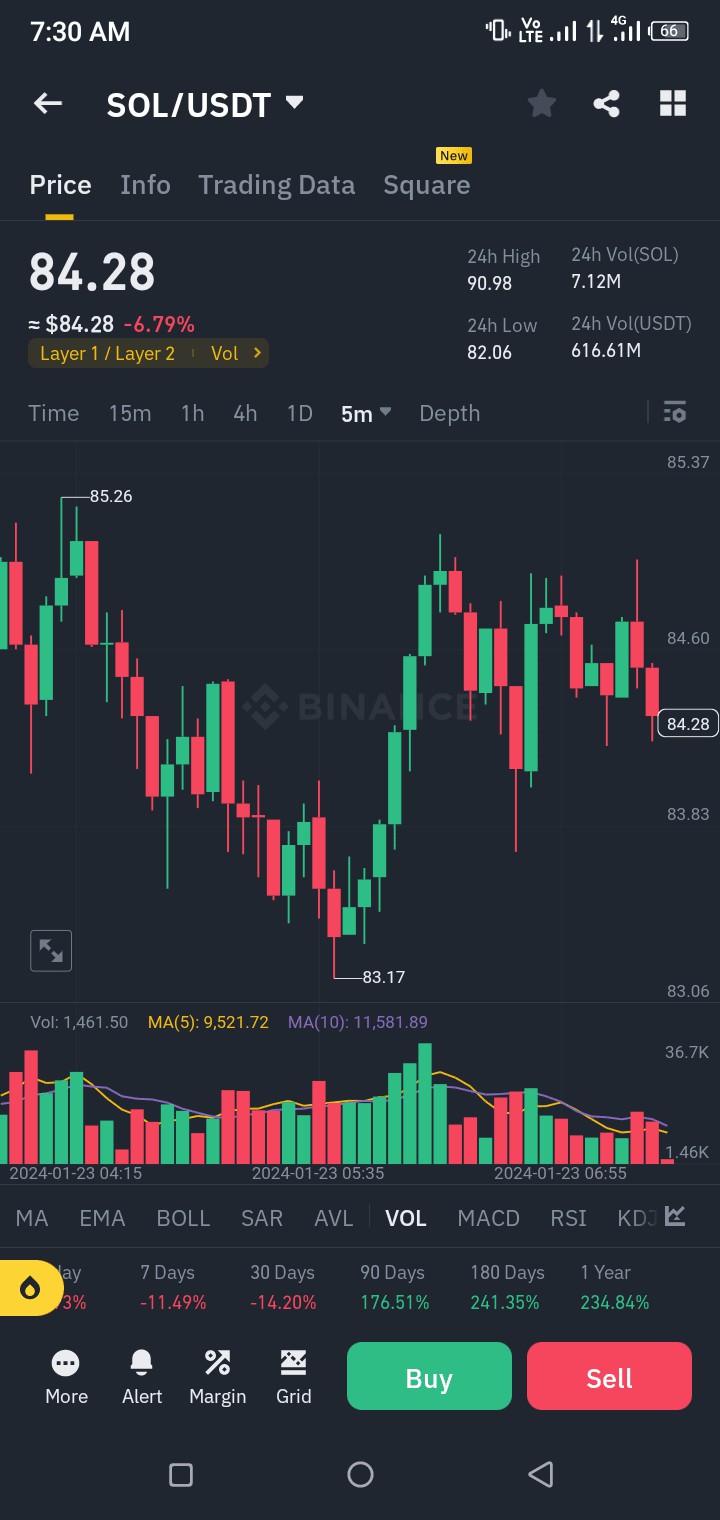Expand the 5m interval dropdown
Screen dimensions: 720x1520
(366, 413)
